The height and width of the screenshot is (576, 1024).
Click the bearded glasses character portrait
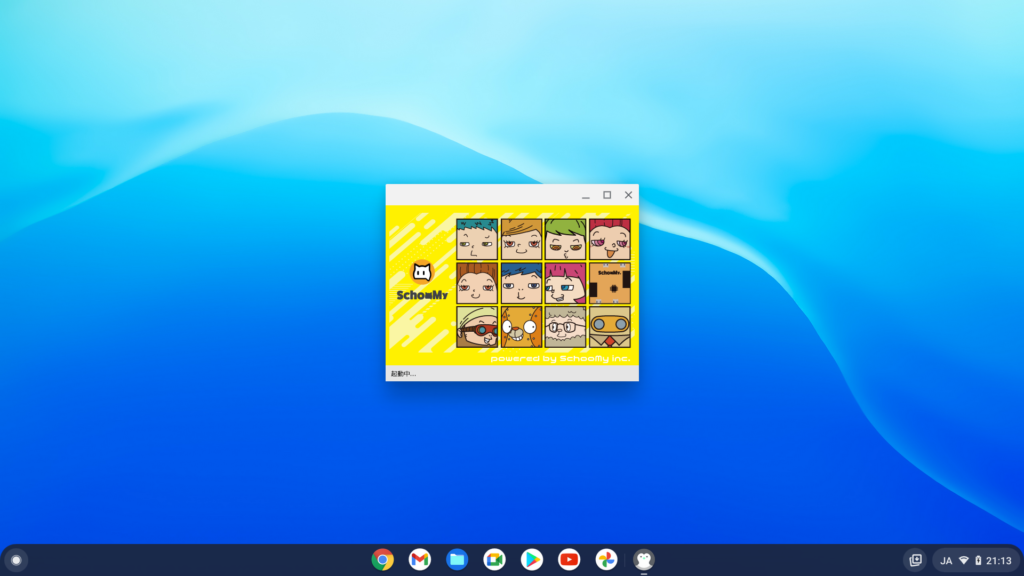coord(566,327)
